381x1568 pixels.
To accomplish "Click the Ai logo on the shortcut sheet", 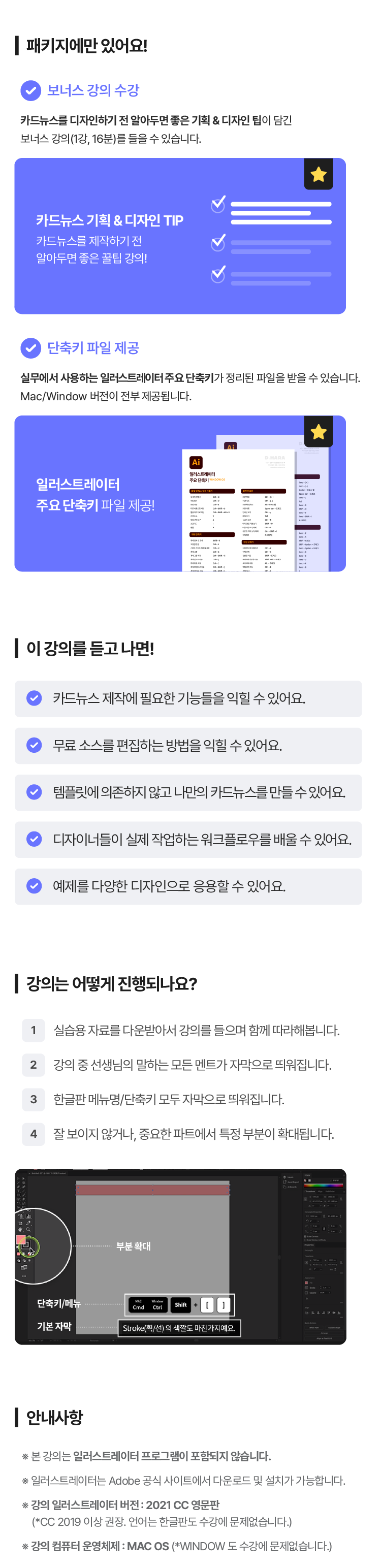I will [196, 463].
